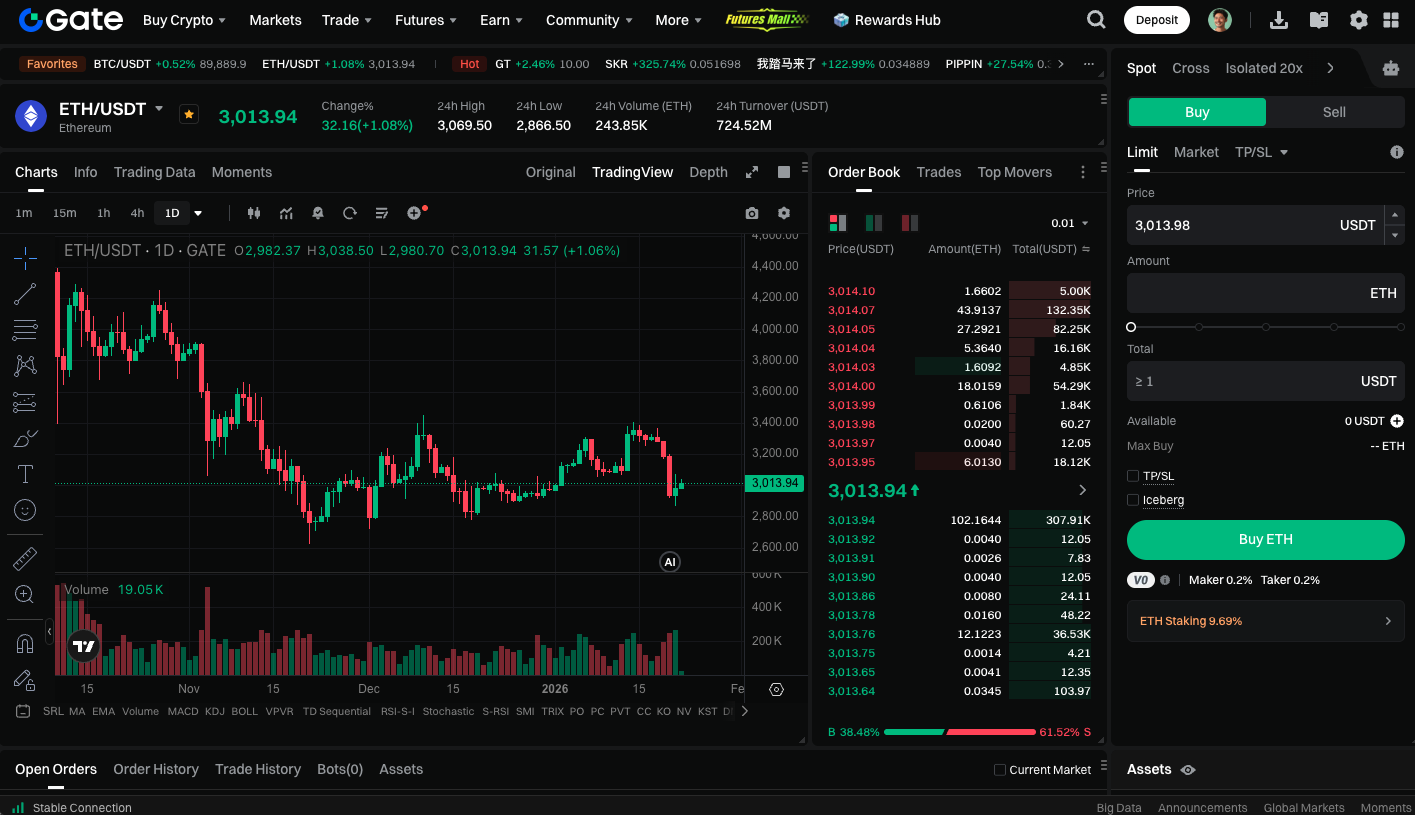The height and width of the screenshot is (815, 1415).
Task: Open the Order History tab
Action: point(156,769)
